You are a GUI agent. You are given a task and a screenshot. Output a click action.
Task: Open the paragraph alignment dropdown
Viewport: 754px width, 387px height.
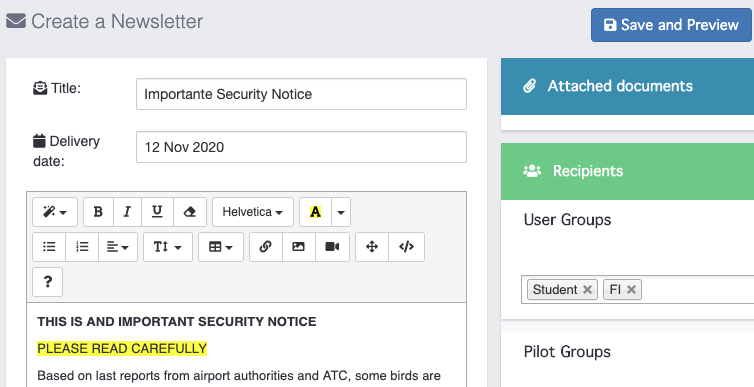pyautogui.click(x=118, y=247)
